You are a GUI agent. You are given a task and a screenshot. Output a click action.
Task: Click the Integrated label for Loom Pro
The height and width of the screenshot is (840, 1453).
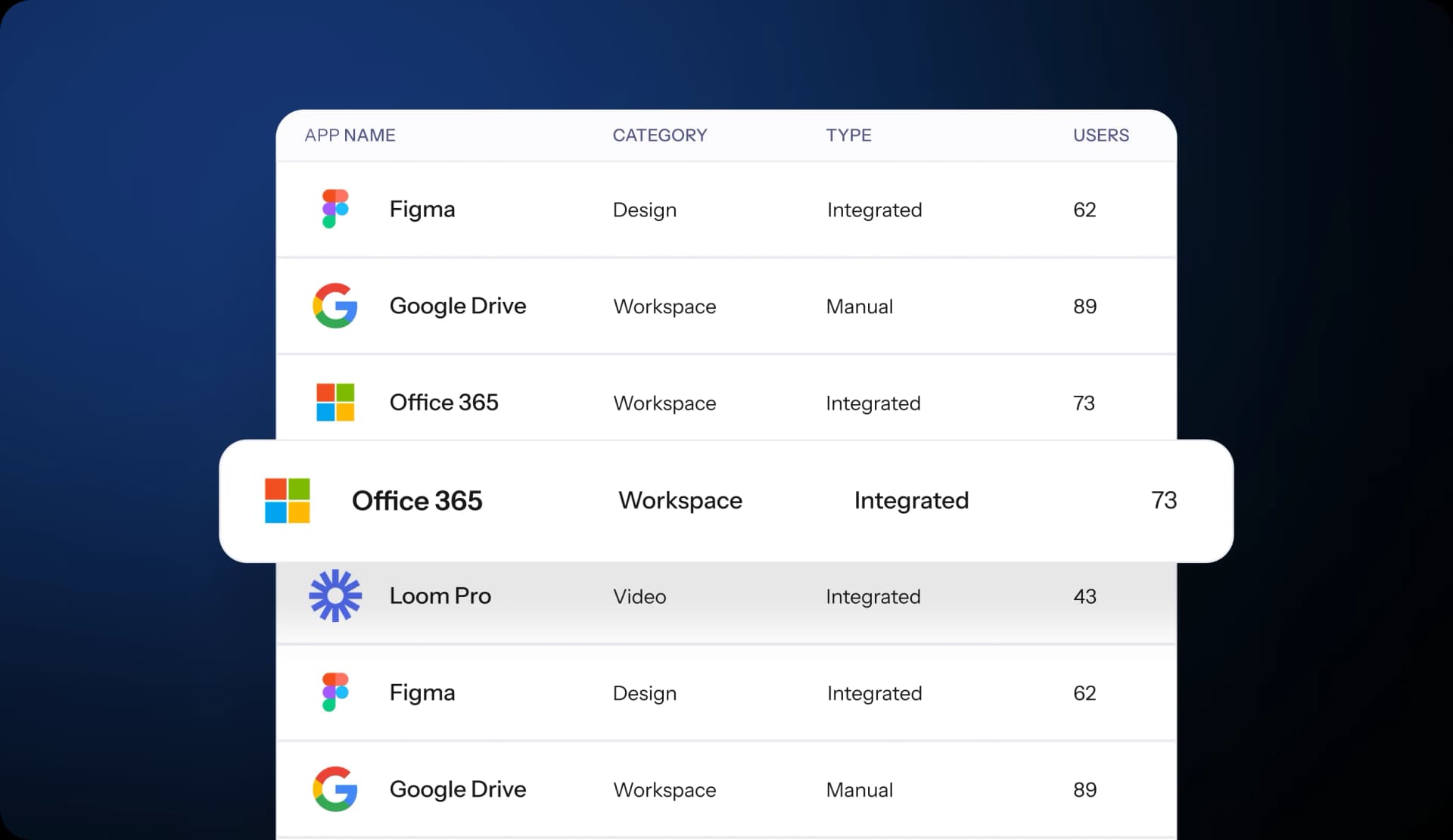coord(873,596)
